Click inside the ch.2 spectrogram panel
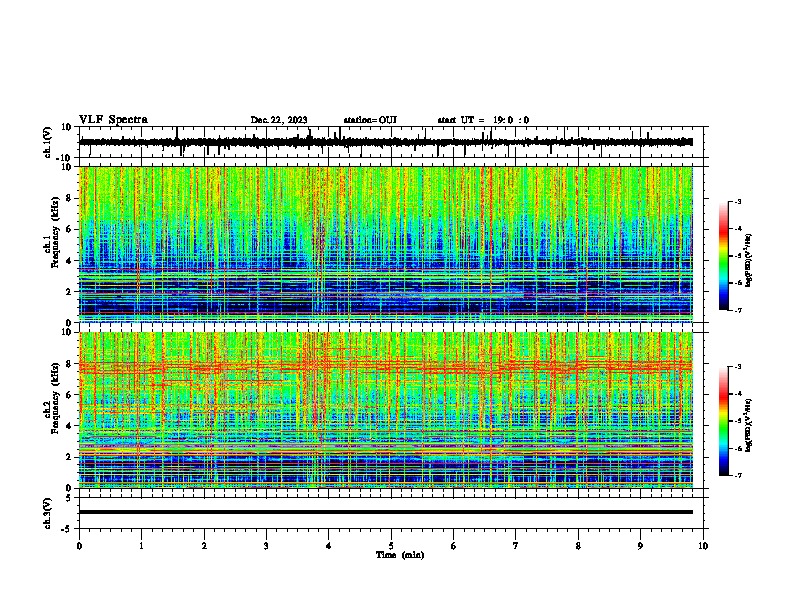 pyautogui.click(x=386, y=410)
